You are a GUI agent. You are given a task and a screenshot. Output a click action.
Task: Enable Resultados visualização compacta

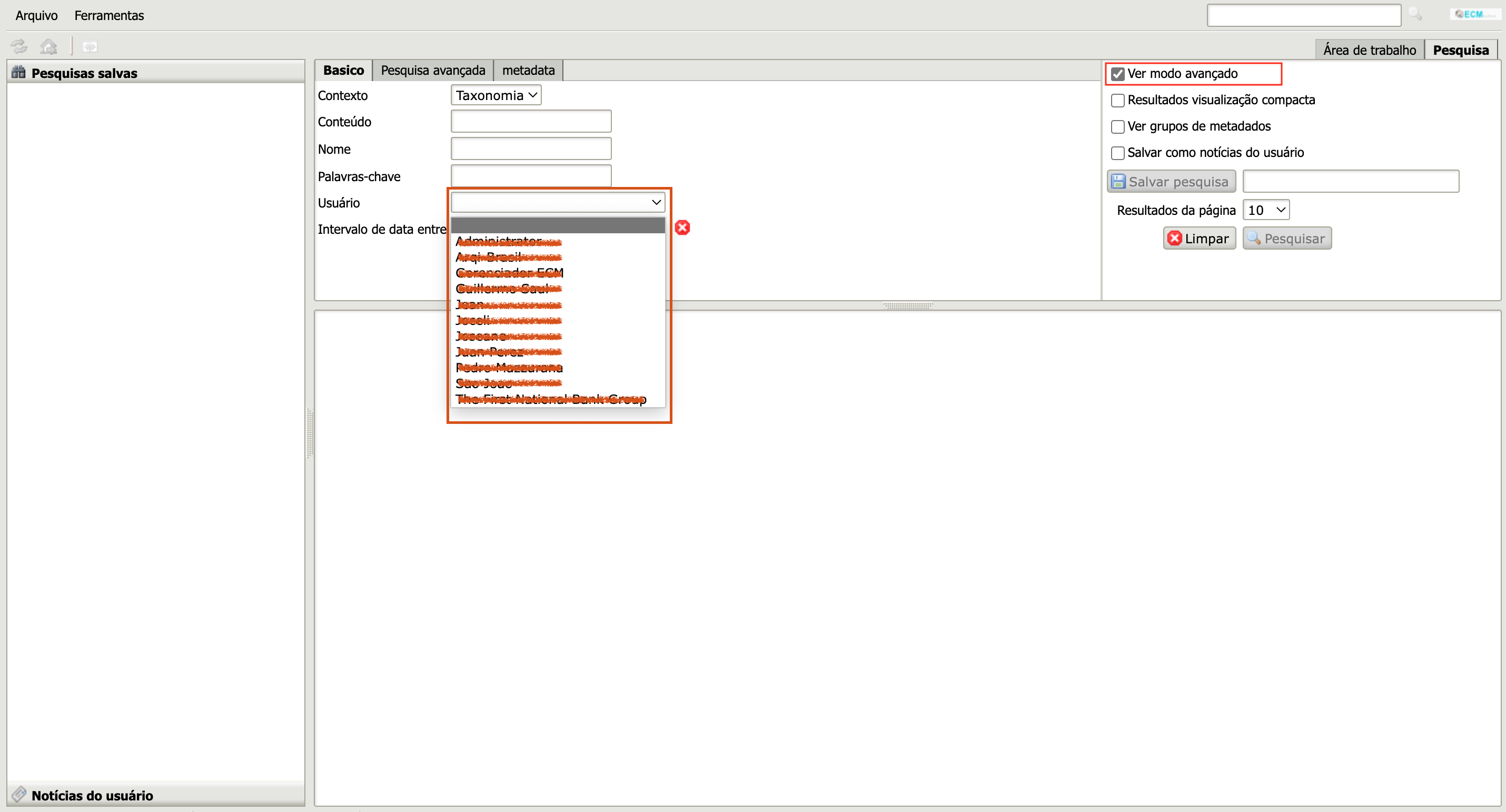(1117, 101)
